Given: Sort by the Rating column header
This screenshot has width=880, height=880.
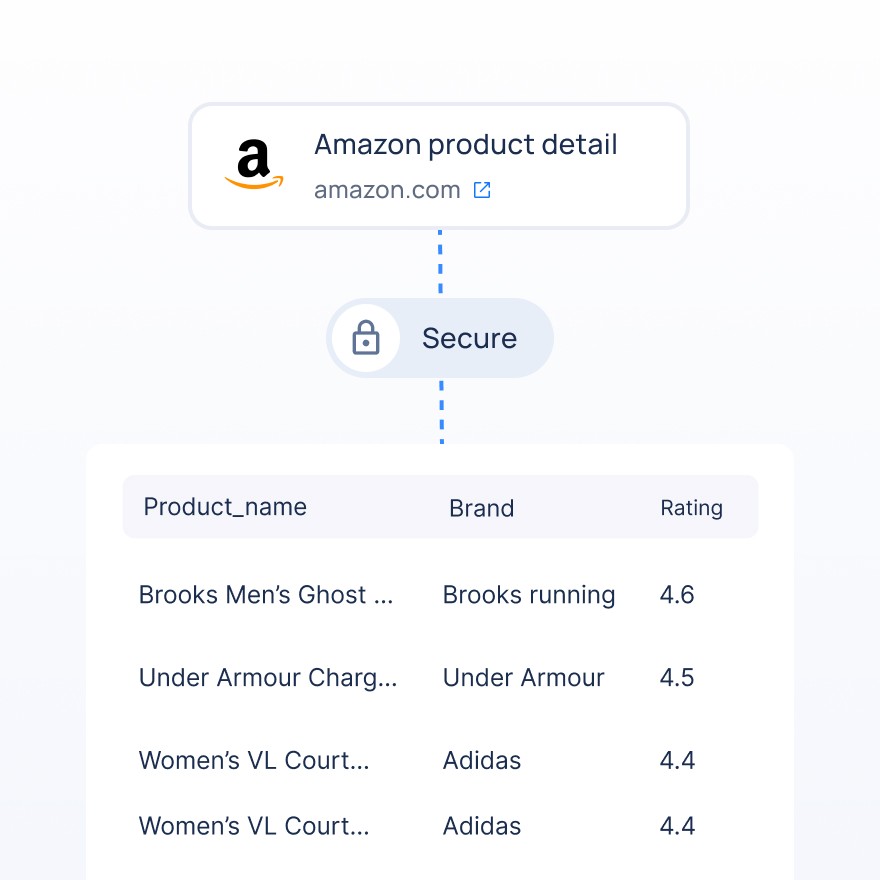Looking at the screenshot, I should (x=691, y=508).
